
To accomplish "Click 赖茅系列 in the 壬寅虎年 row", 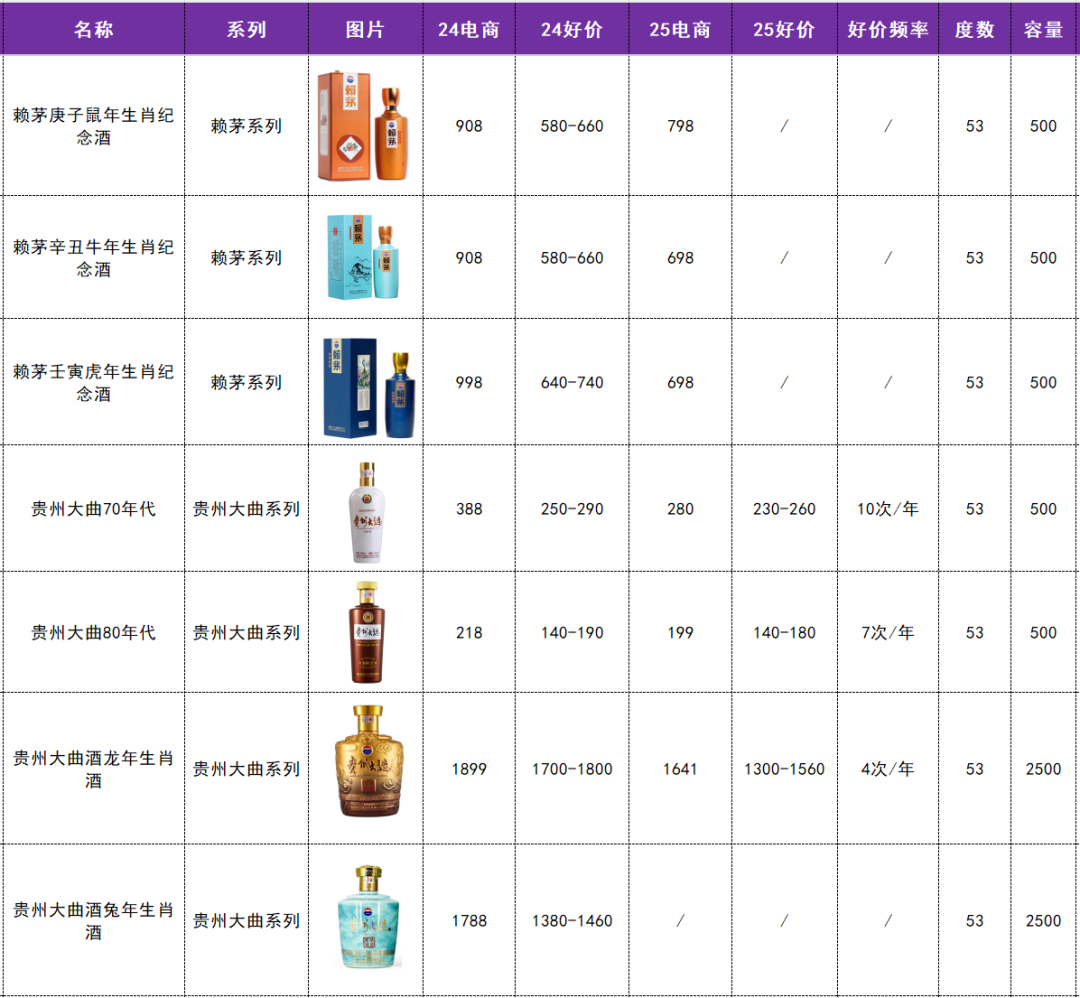I will 246,382.
